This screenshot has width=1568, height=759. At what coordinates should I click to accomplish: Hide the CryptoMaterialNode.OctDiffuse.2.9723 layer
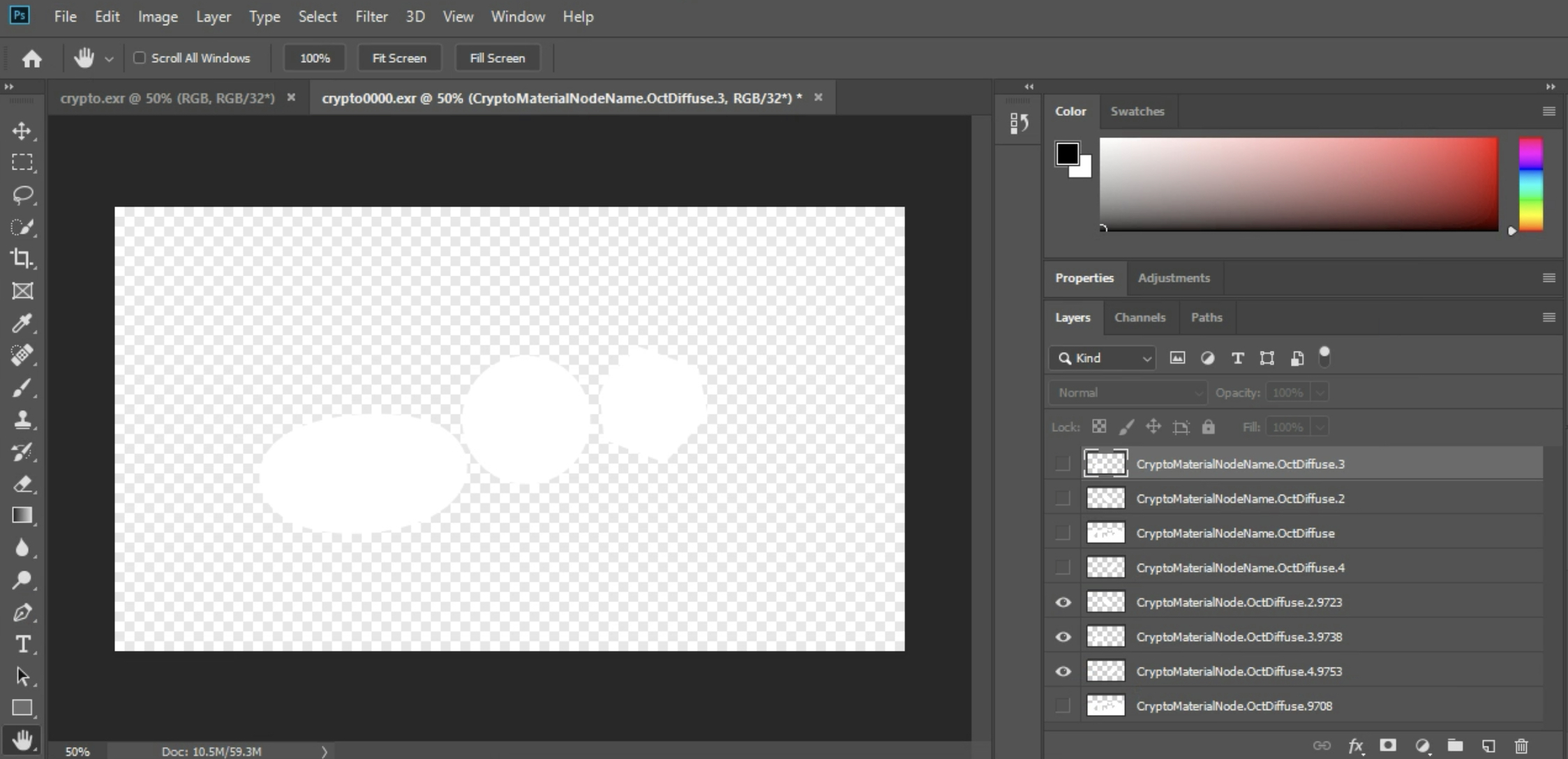(x=1063, y=602)
